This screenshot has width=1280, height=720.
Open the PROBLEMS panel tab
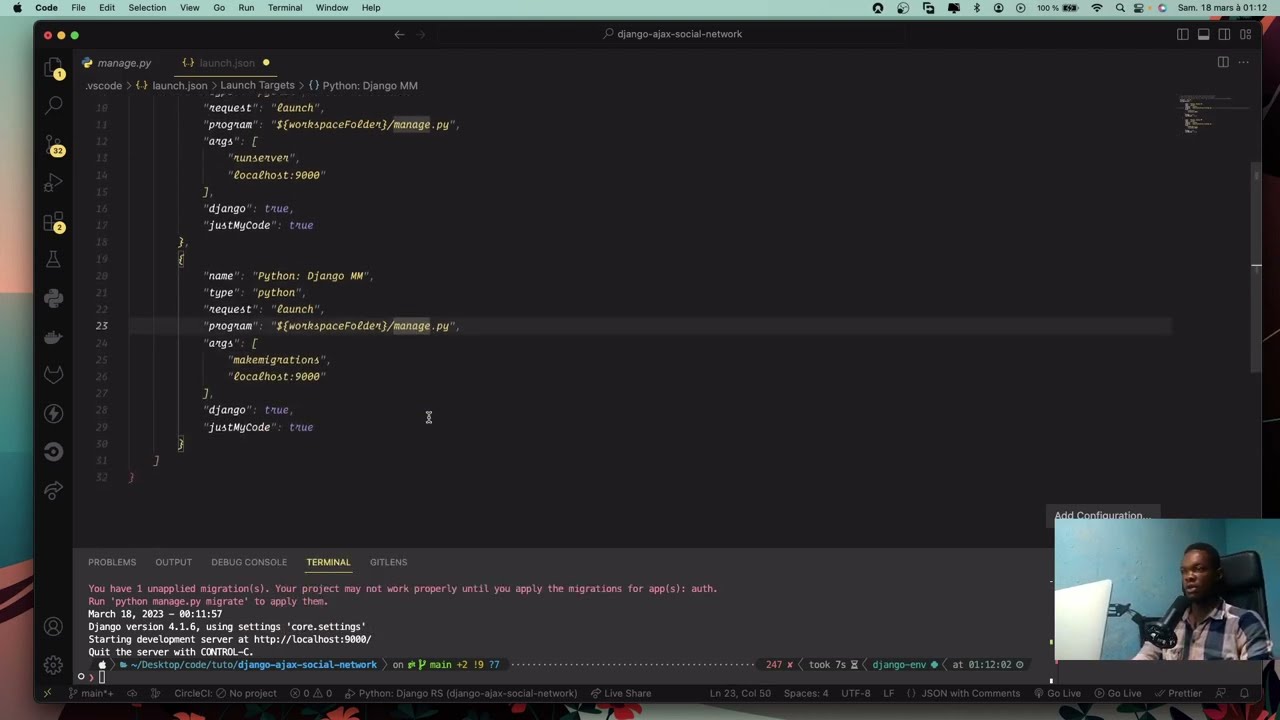[x=112, y=562]
